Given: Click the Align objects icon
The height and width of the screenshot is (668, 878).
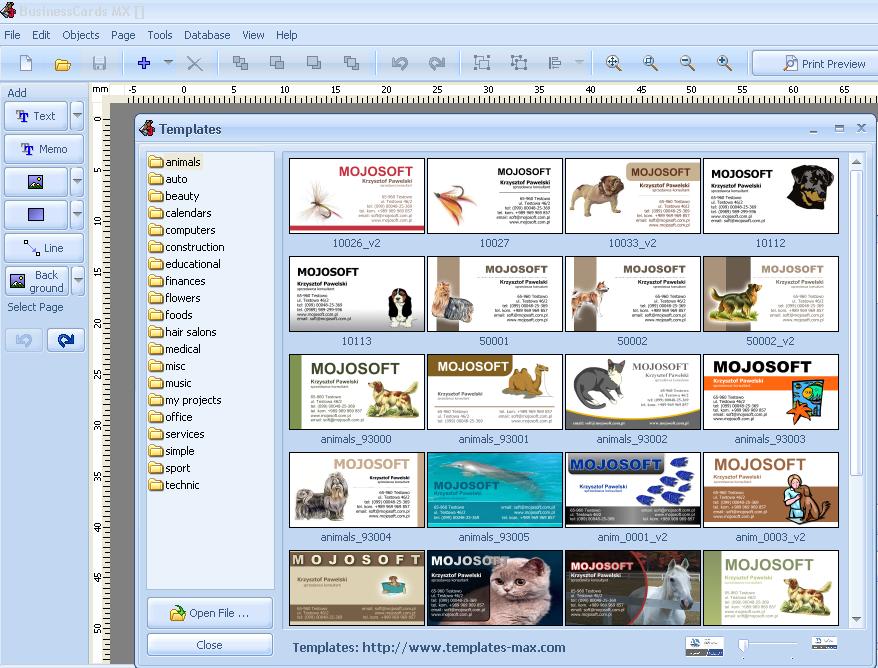Looking at the screenshot, I should (555, 63).
